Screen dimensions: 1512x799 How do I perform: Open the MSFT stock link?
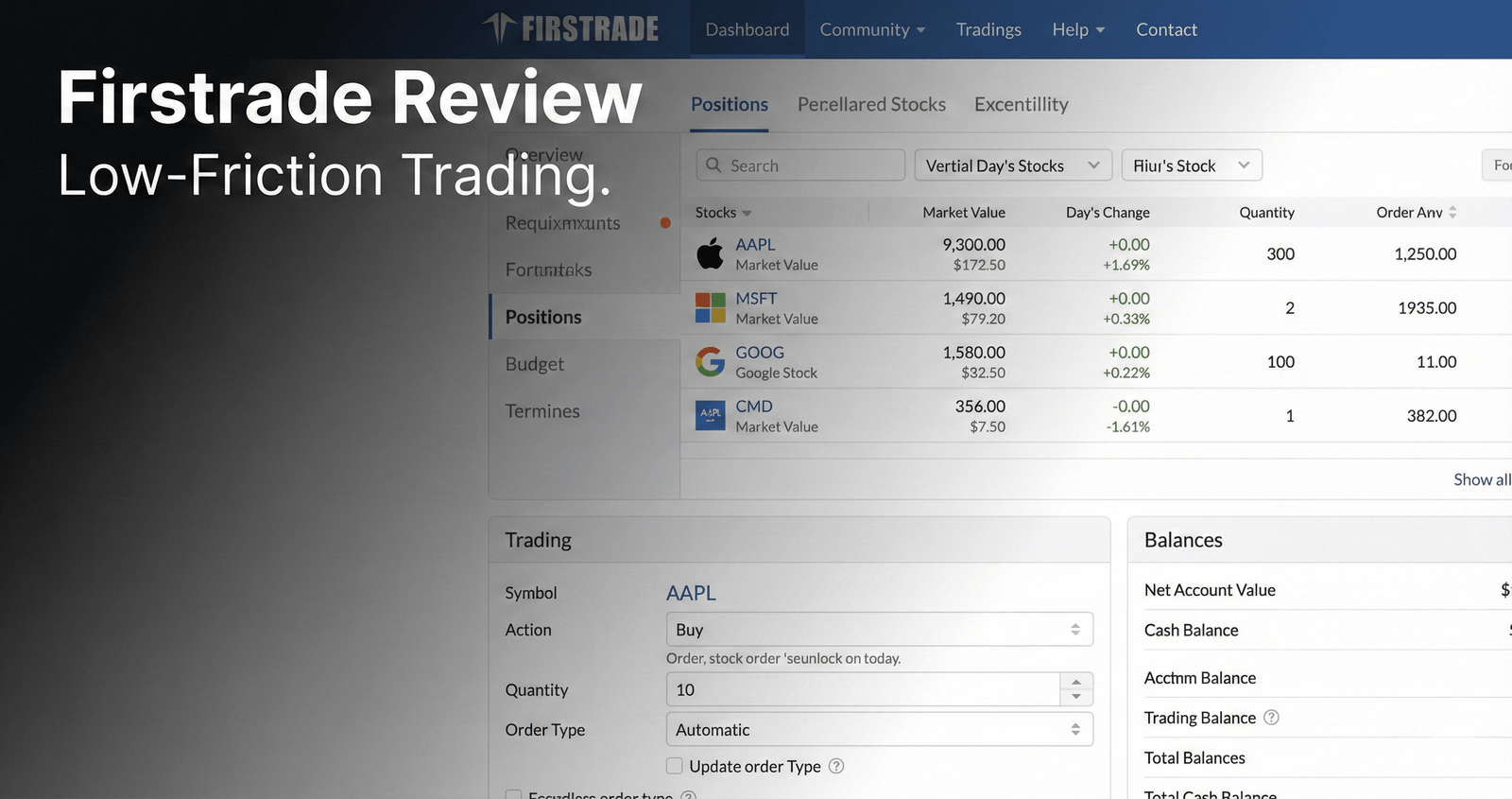point(756,298)
